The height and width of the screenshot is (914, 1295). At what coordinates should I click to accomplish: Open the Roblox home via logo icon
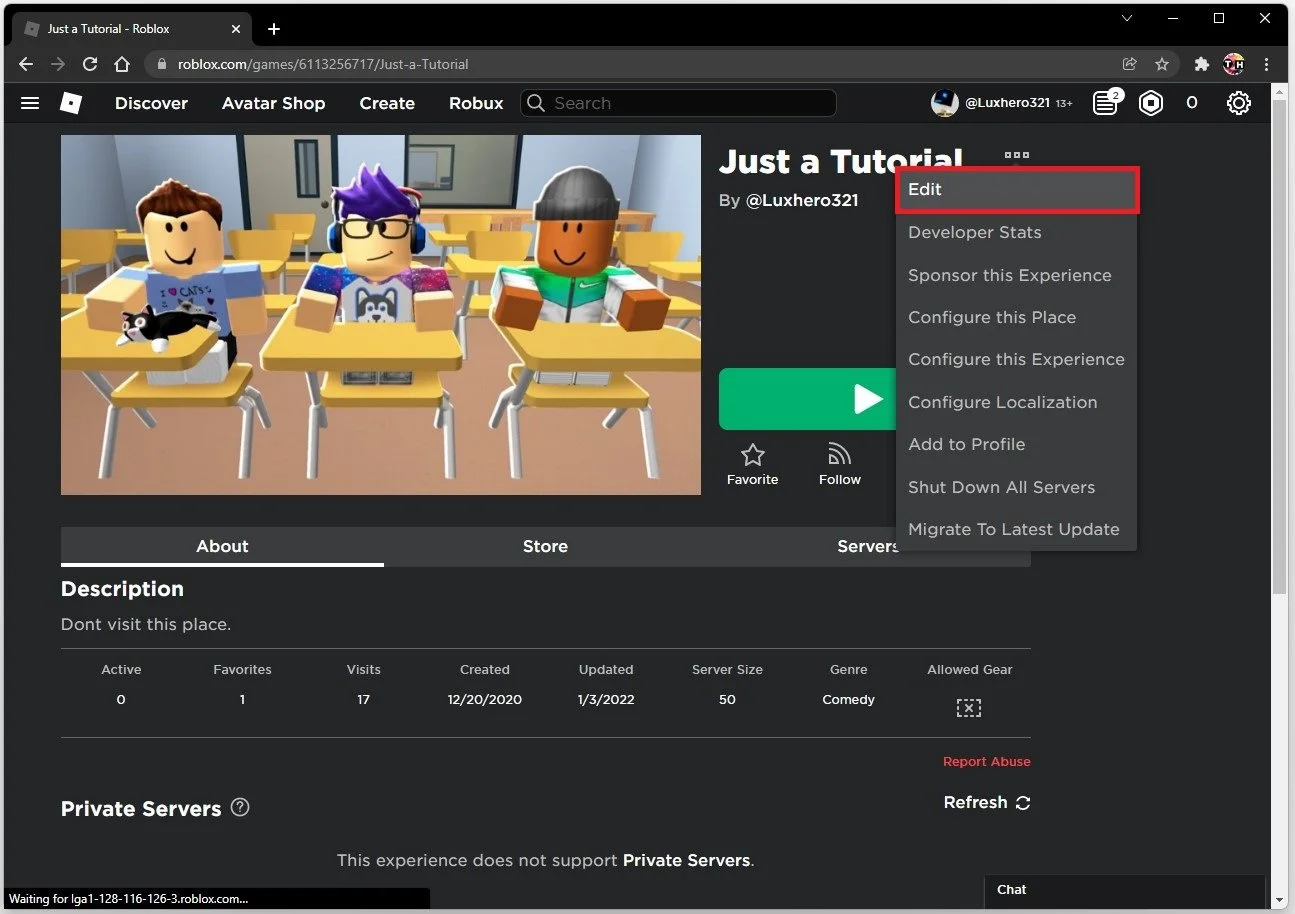70,103
